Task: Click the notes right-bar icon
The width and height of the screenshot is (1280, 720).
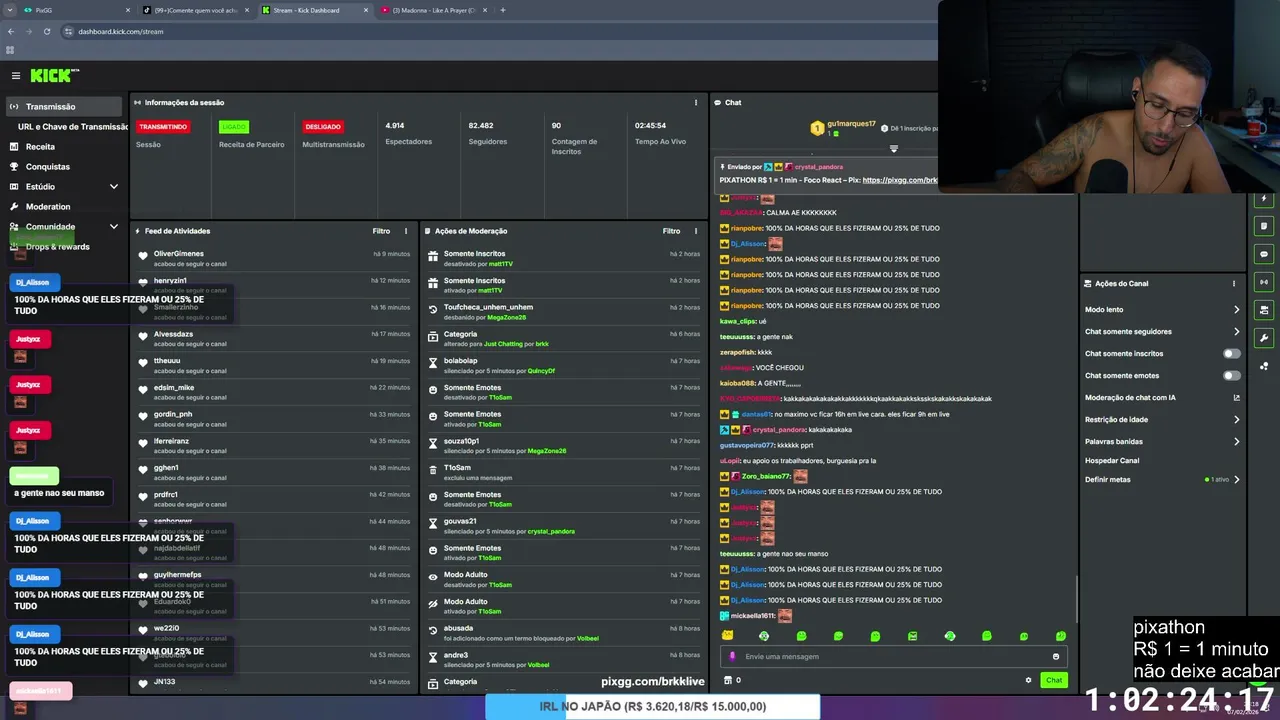Action: [x=1264, y=226]
